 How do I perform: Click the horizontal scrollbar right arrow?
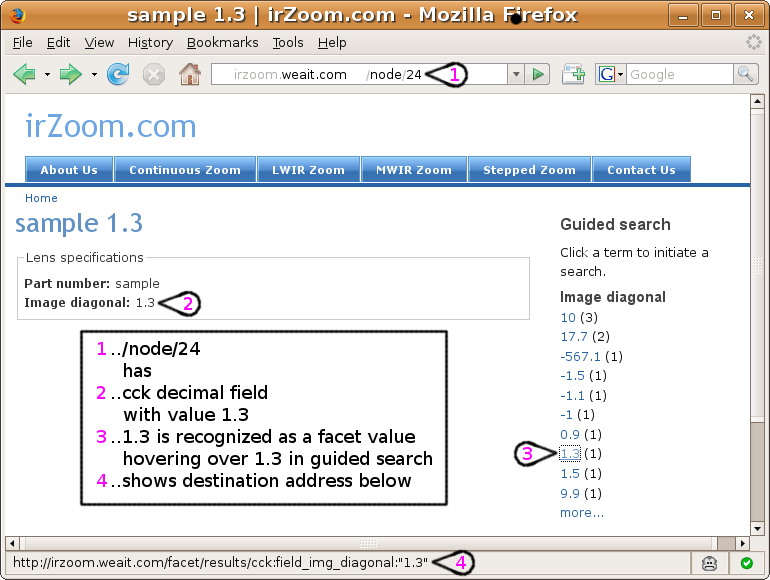coord(742,543)
